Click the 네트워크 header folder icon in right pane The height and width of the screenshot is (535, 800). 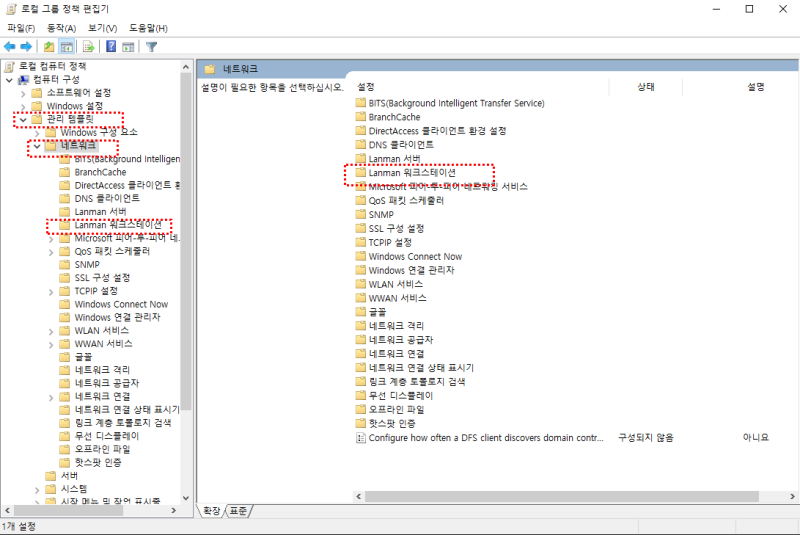[x=210, y=69]
